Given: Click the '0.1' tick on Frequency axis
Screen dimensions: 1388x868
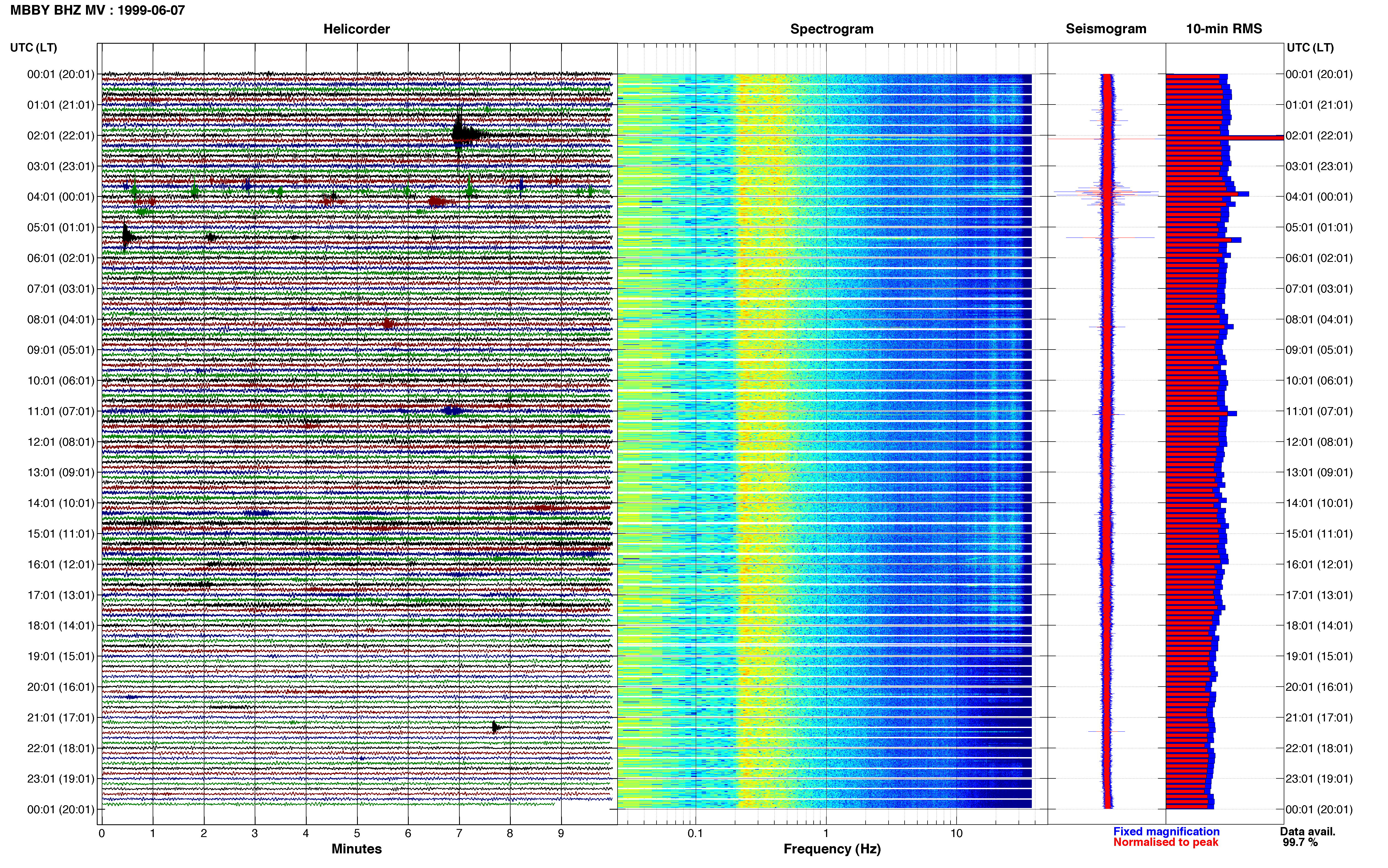Looking at the screenshot, I should (695, 833).
